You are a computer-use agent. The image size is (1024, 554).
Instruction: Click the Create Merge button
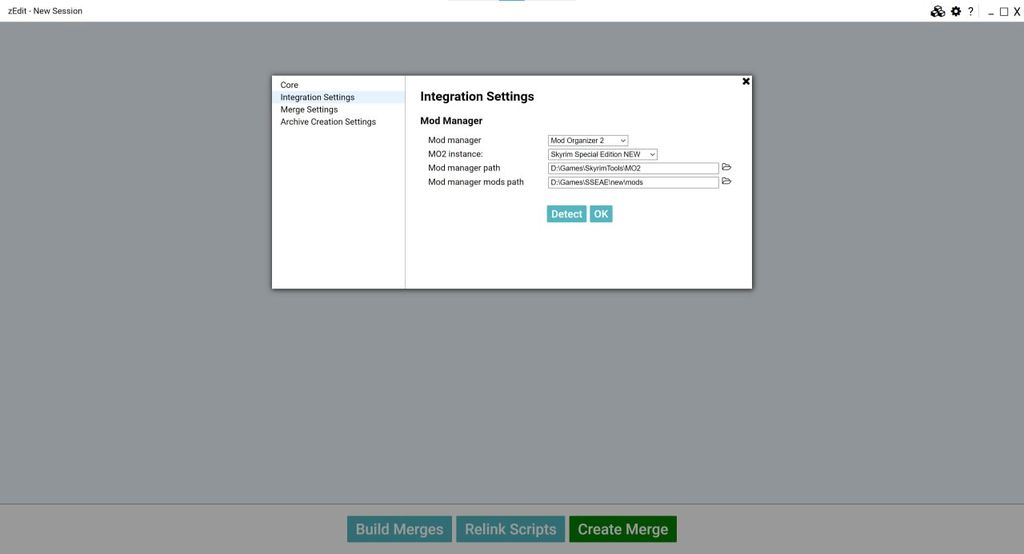coord(622,529)
